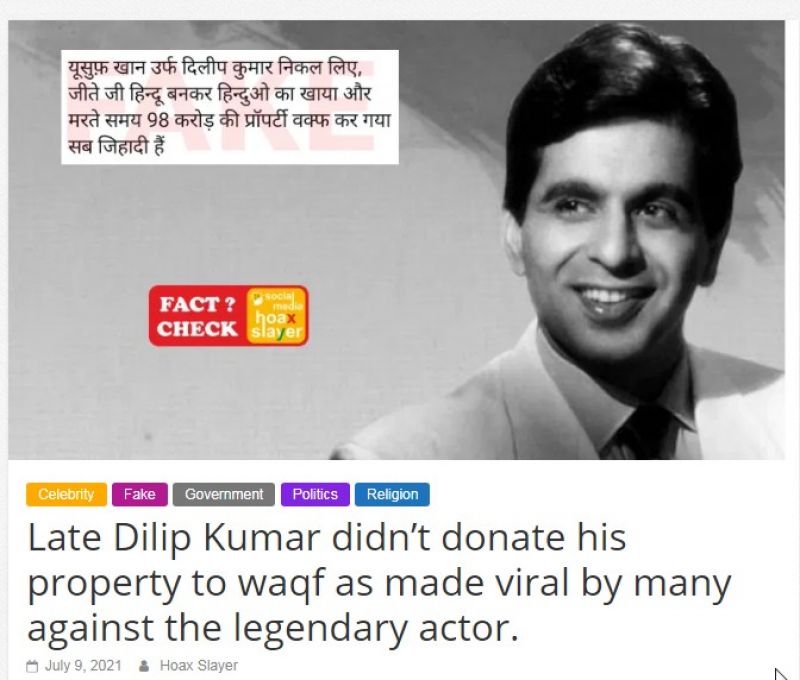
Task: Click the social media hoax slayer logo
Action: (x=277, y=316)
